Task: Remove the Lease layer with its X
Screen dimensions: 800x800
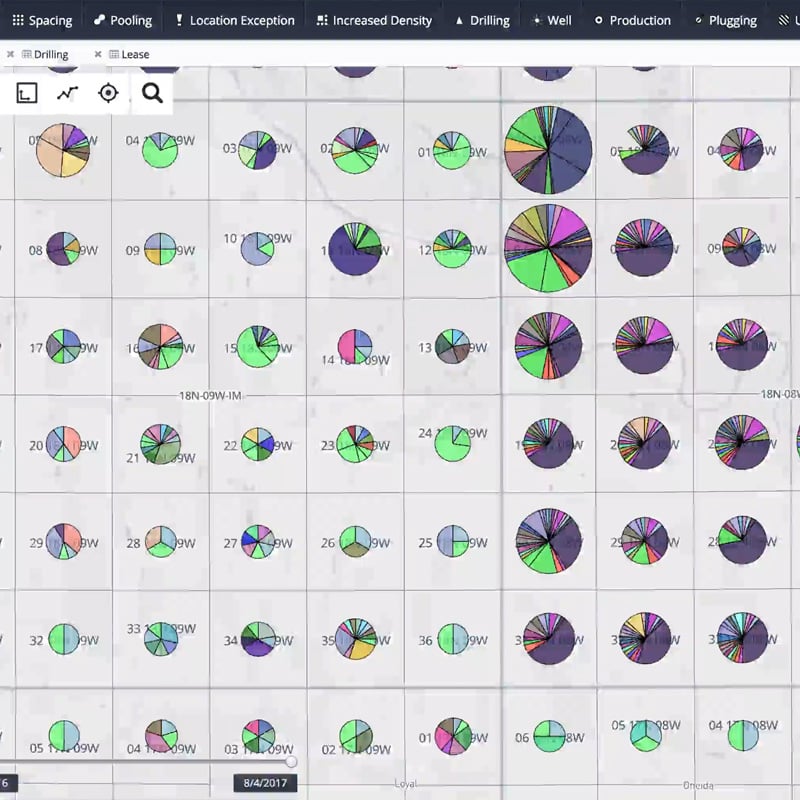Action: point(98,55)
